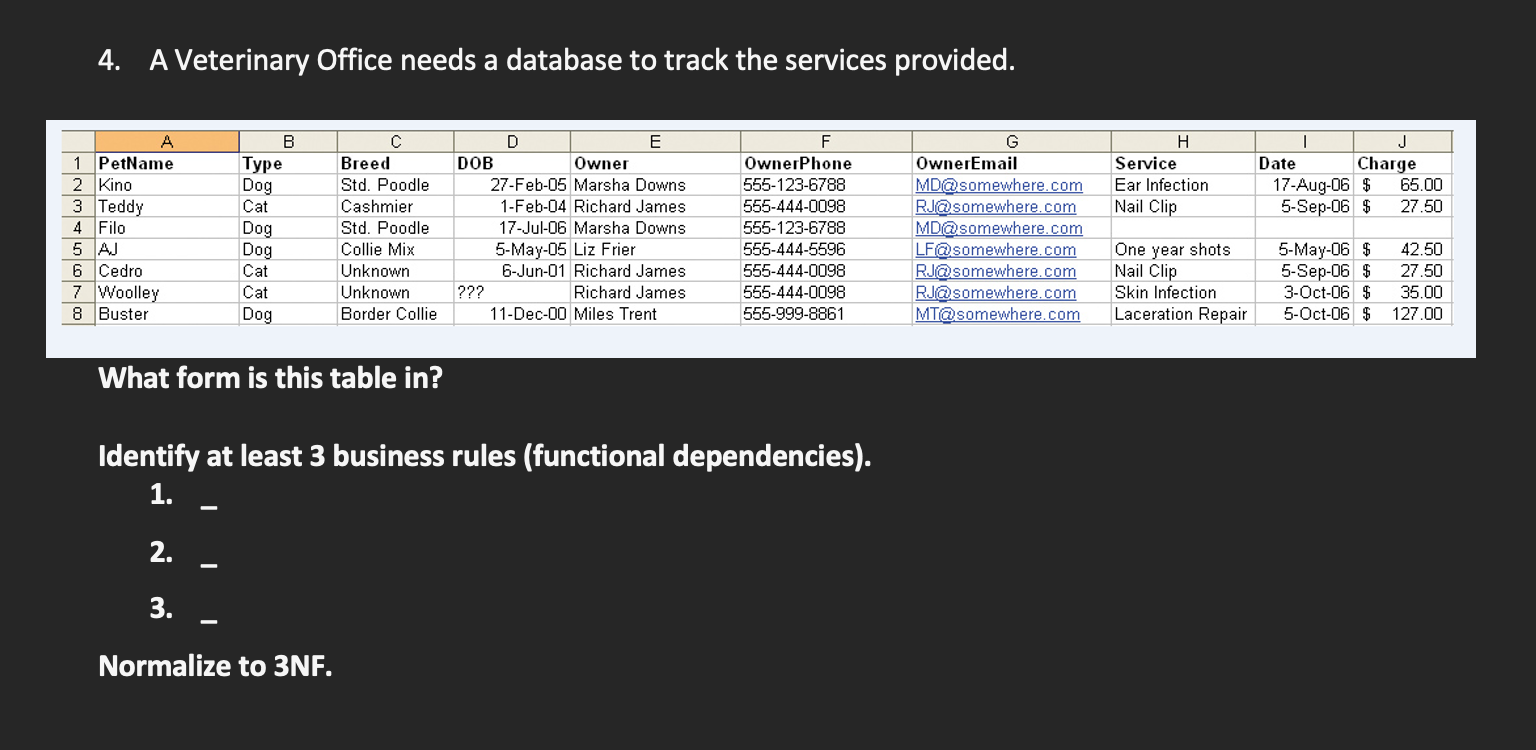Select the column A header
The width and height of the screenshot is (1536, 750).
click(x=167, y=141)
